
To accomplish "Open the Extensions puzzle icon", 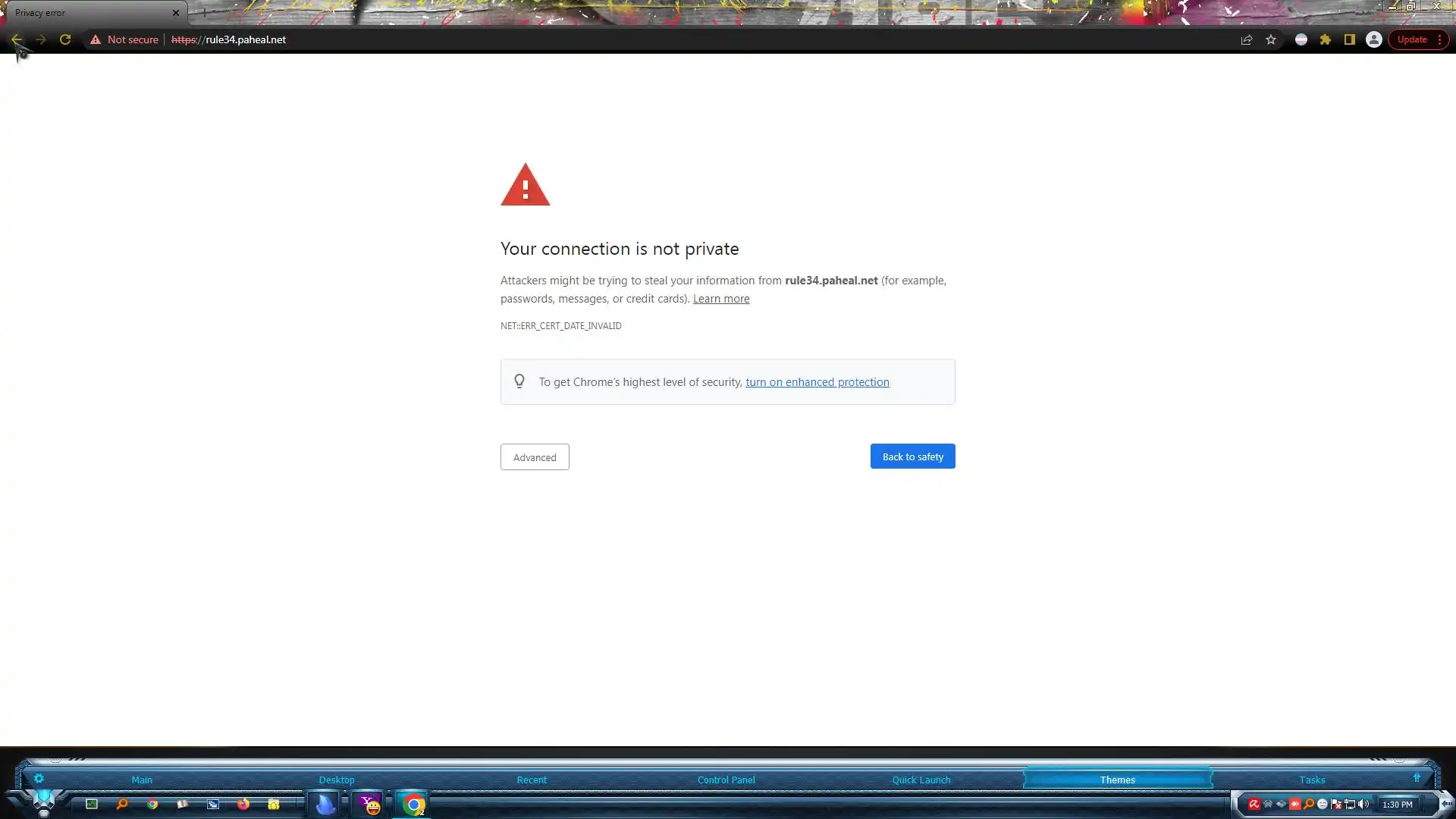I will coord(1325,39).
